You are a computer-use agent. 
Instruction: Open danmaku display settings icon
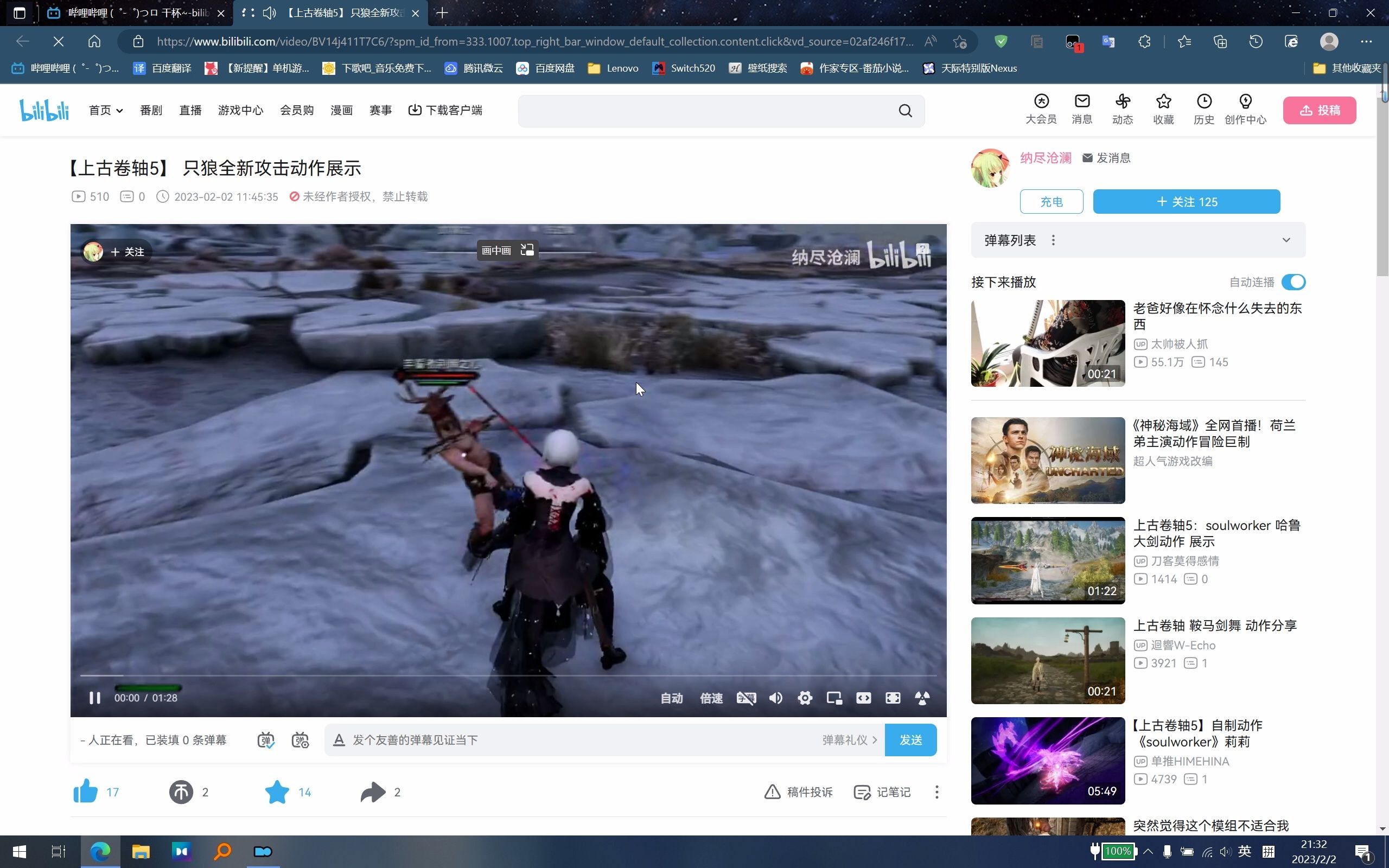(x=300, y=740)
